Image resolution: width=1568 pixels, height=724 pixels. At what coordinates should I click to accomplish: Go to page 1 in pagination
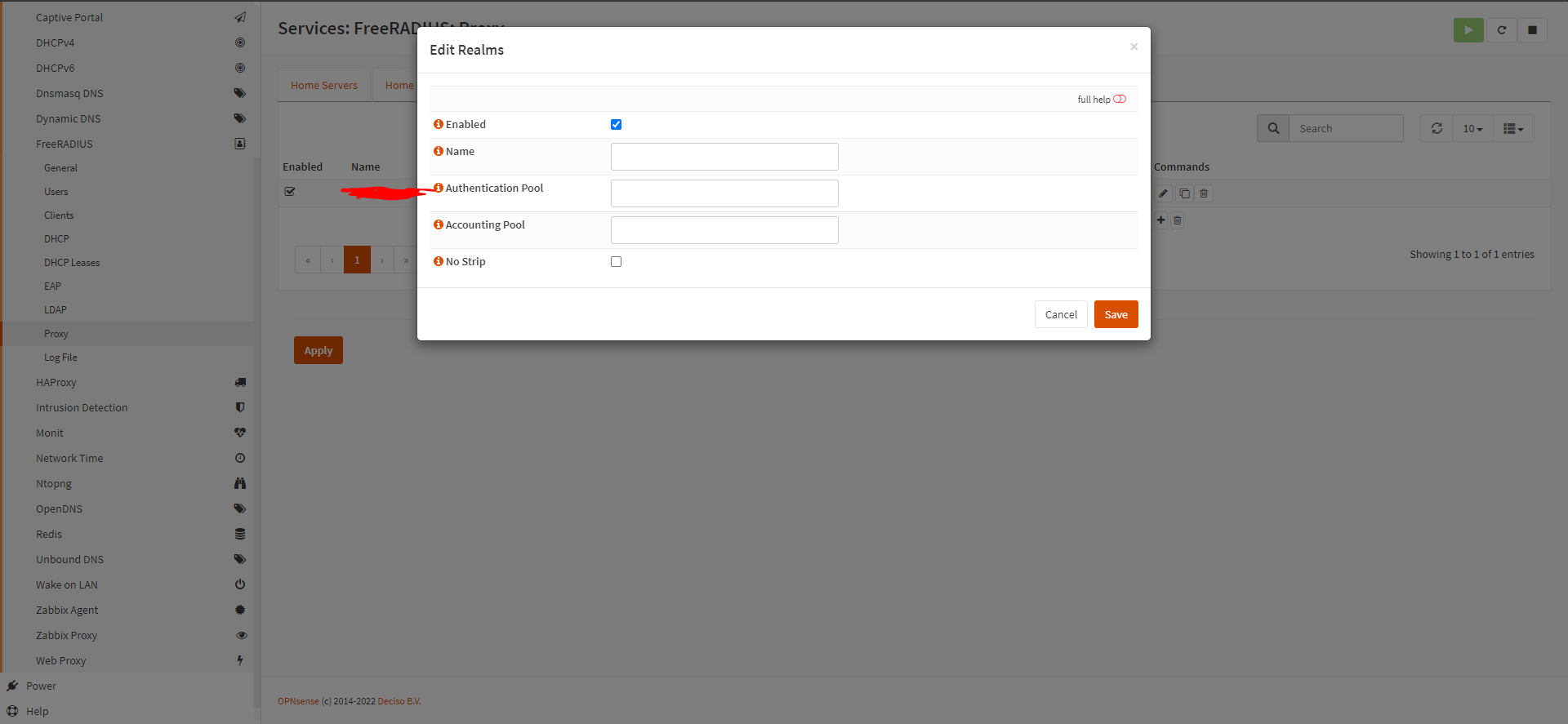point(357,260)
